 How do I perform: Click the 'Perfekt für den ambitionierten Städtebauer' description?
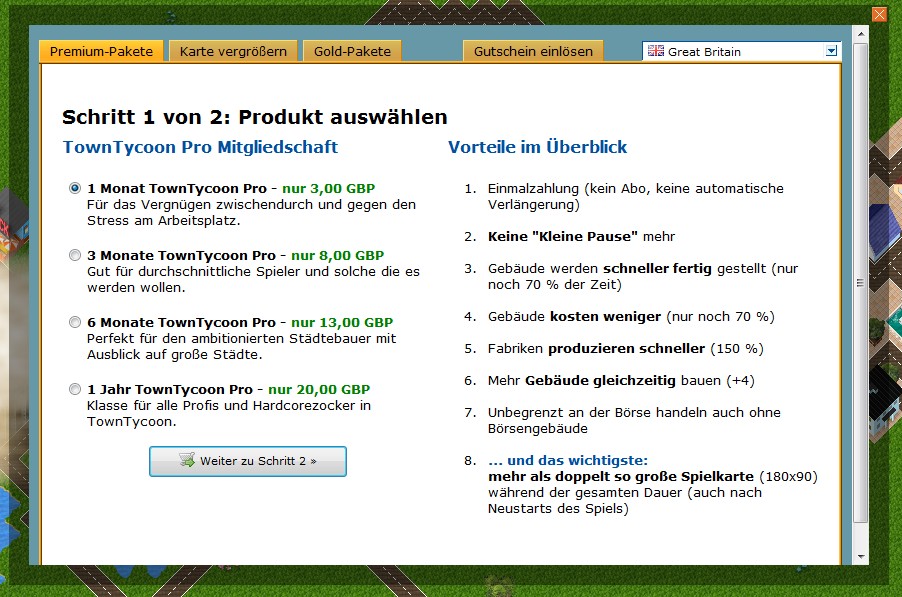pos(242,346)
